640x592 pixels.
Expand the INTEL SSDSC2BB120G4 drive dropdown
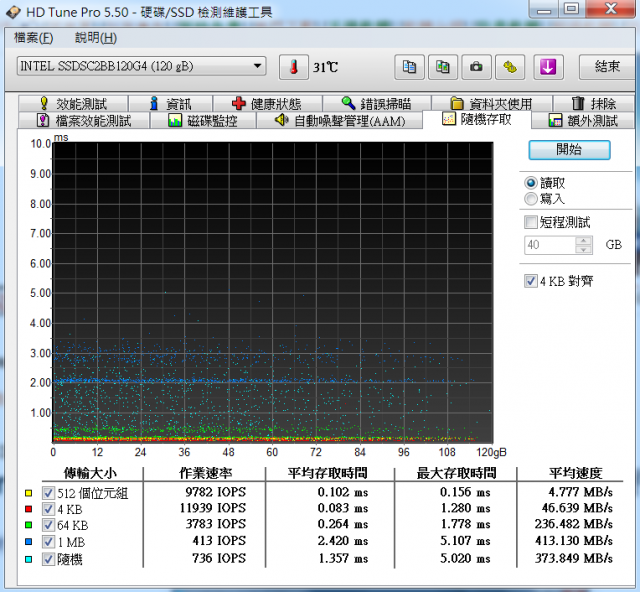141,66
